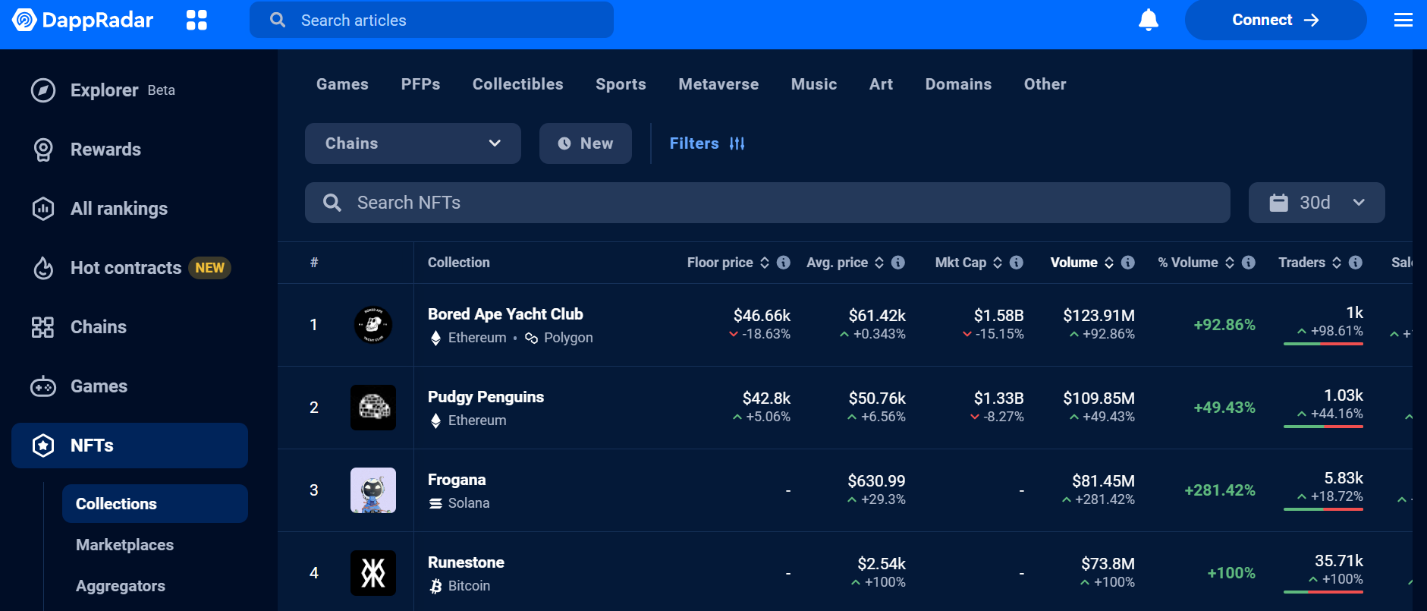This screenshot has height=611, width=1427.
Task: Open Marketplaces in sidebar
Action: [125, 545]
